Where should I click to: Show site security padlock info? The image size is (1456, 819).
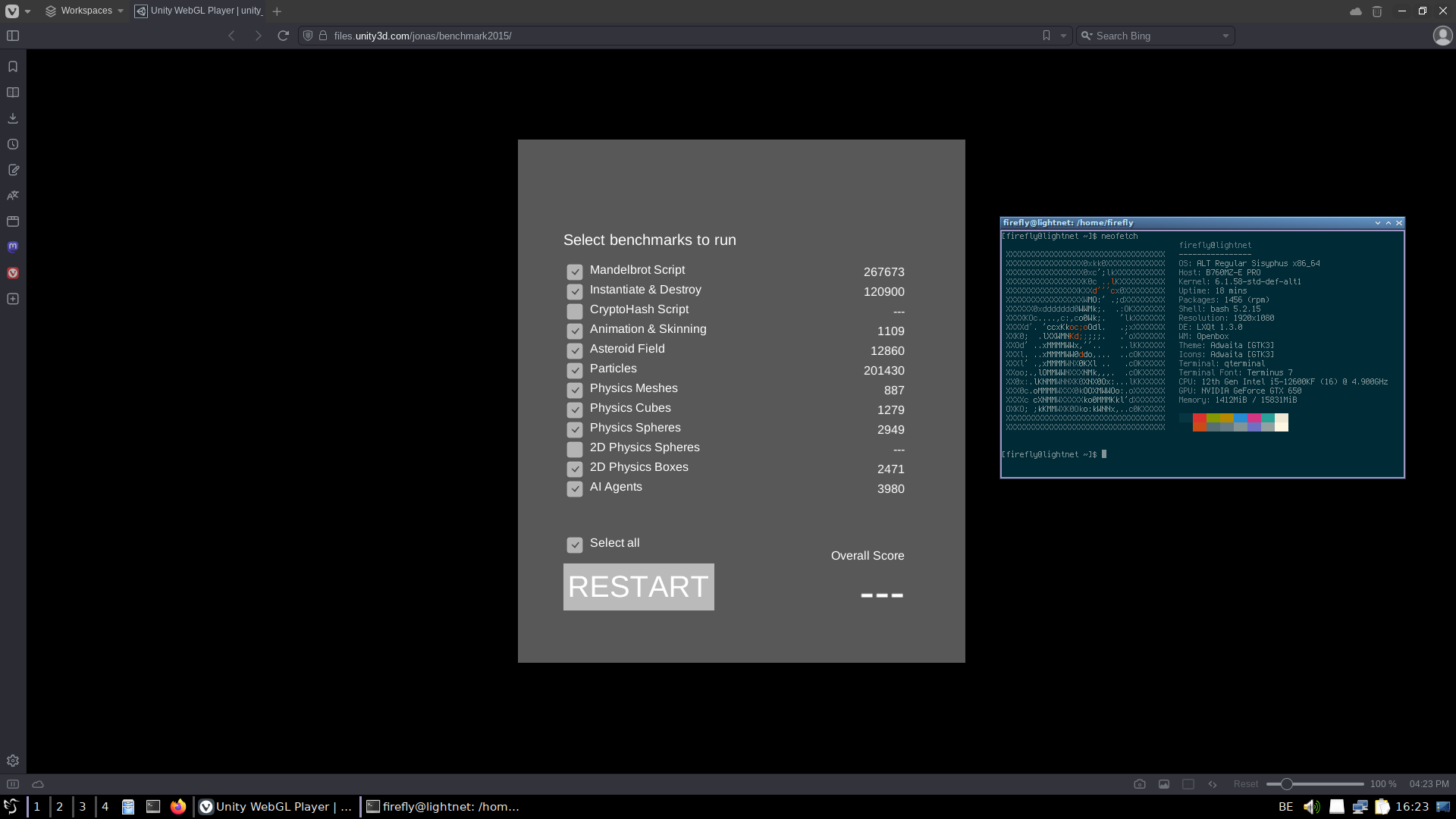(x=323, y=36)
